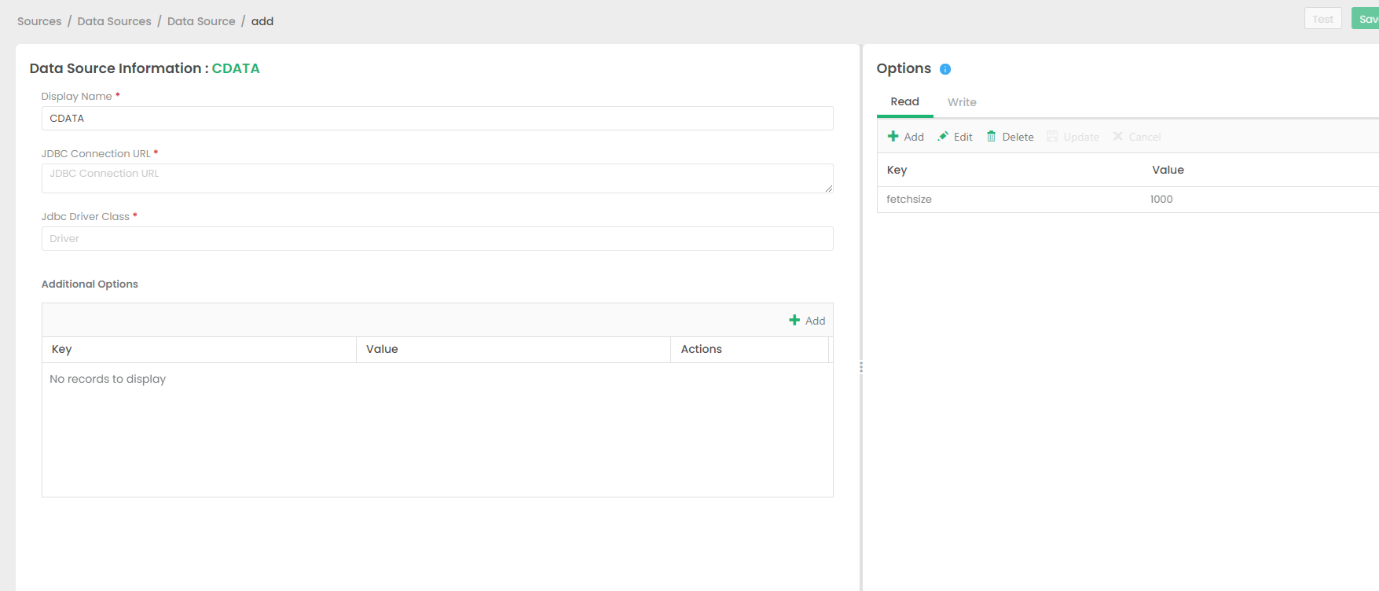
Task: Click the Edit pencil toolbar icon
Action: [943, 137]
